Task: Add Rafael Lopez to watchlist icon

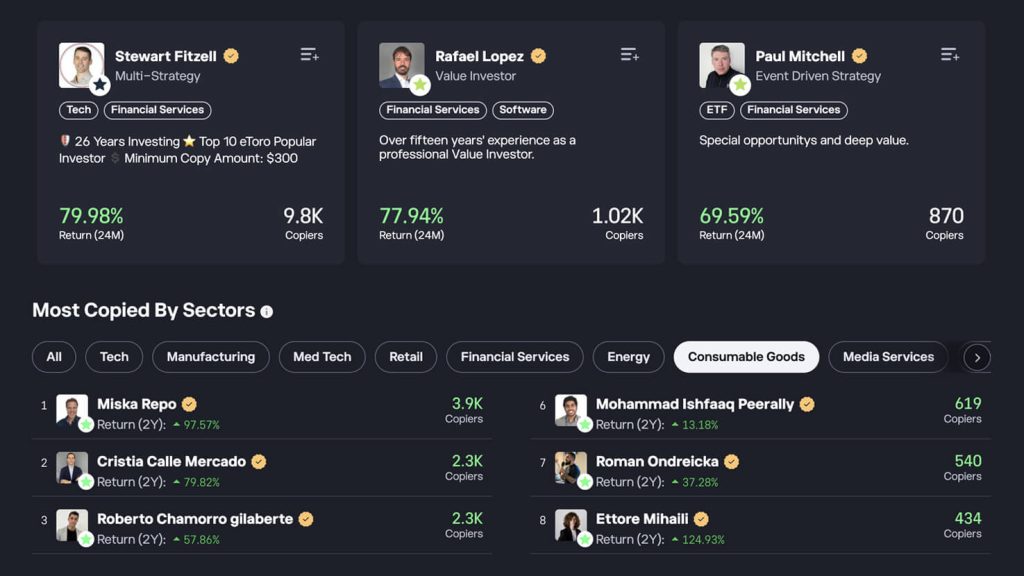Action: click(630, 55)
